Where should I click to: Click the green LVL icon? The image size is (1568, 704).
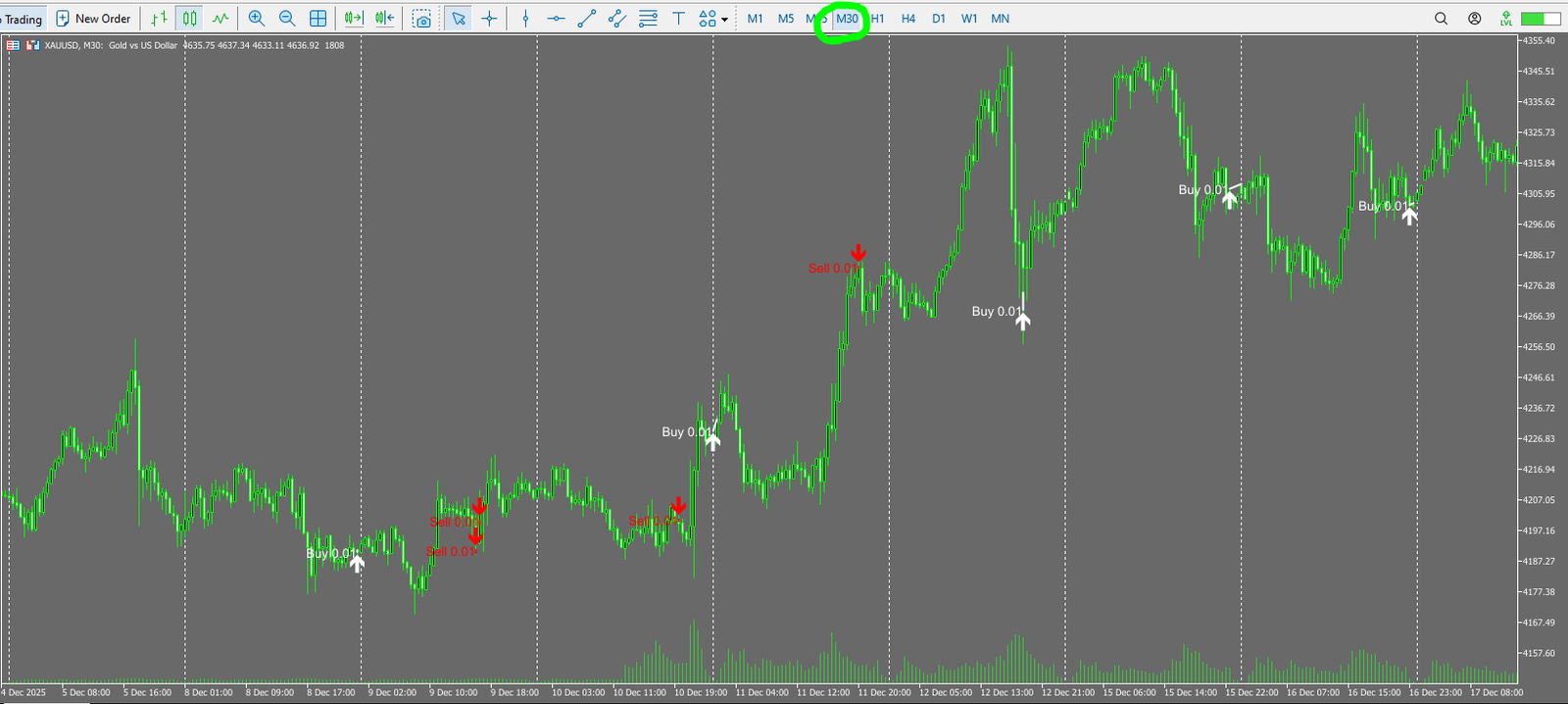pos(1506,19)
